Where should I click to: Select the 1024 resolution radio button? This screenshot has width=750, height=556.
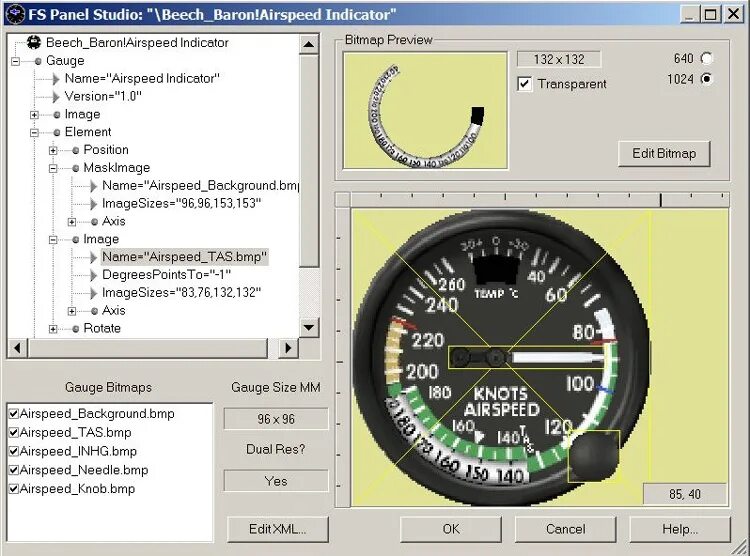706,78
